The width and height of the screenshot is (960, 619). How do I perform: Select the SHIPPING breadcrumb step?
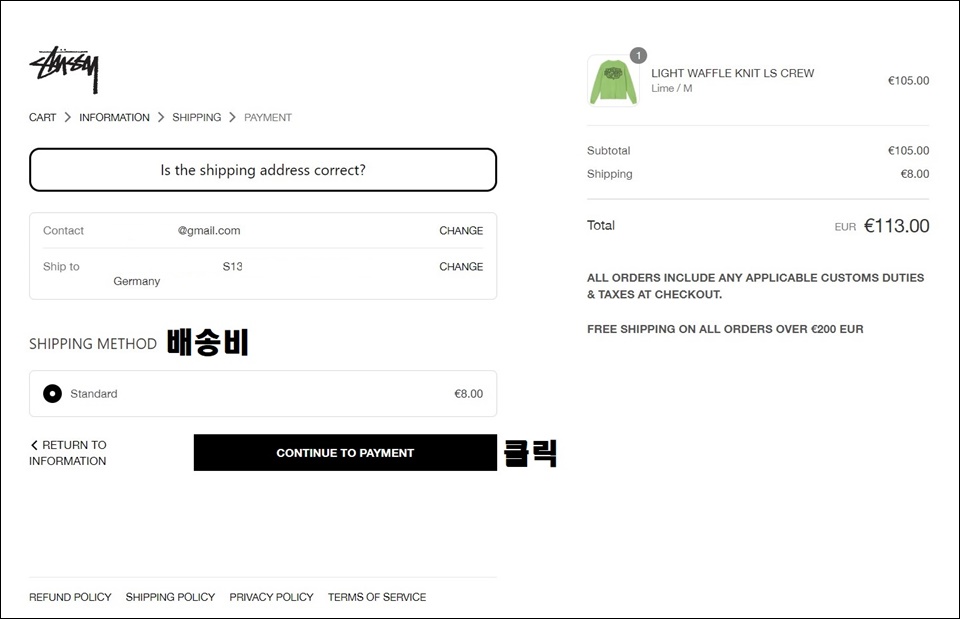pyautogui.click(x=197, y=117)
